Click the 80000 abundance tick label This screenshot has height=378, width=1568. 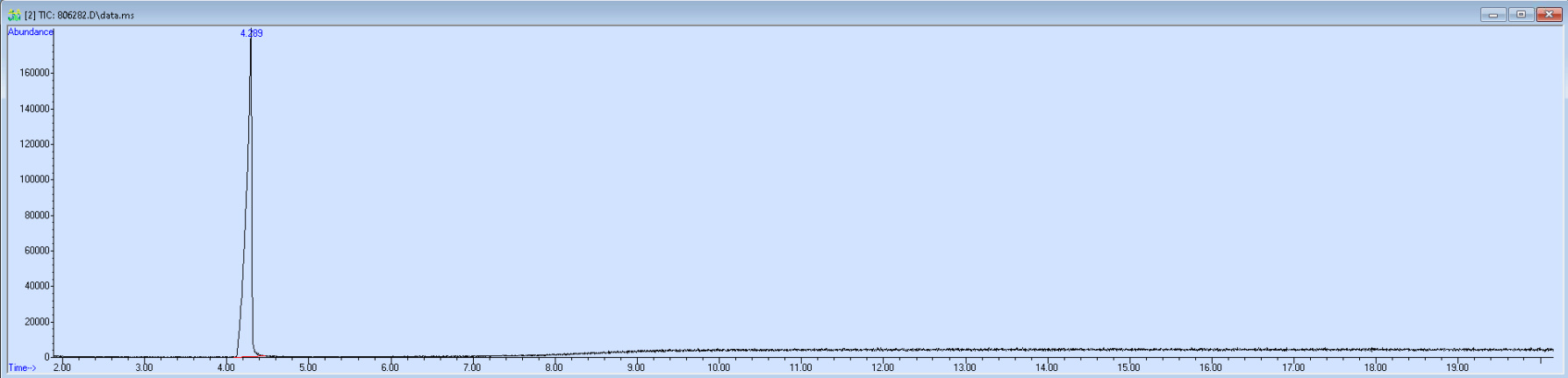pos(36,216)
